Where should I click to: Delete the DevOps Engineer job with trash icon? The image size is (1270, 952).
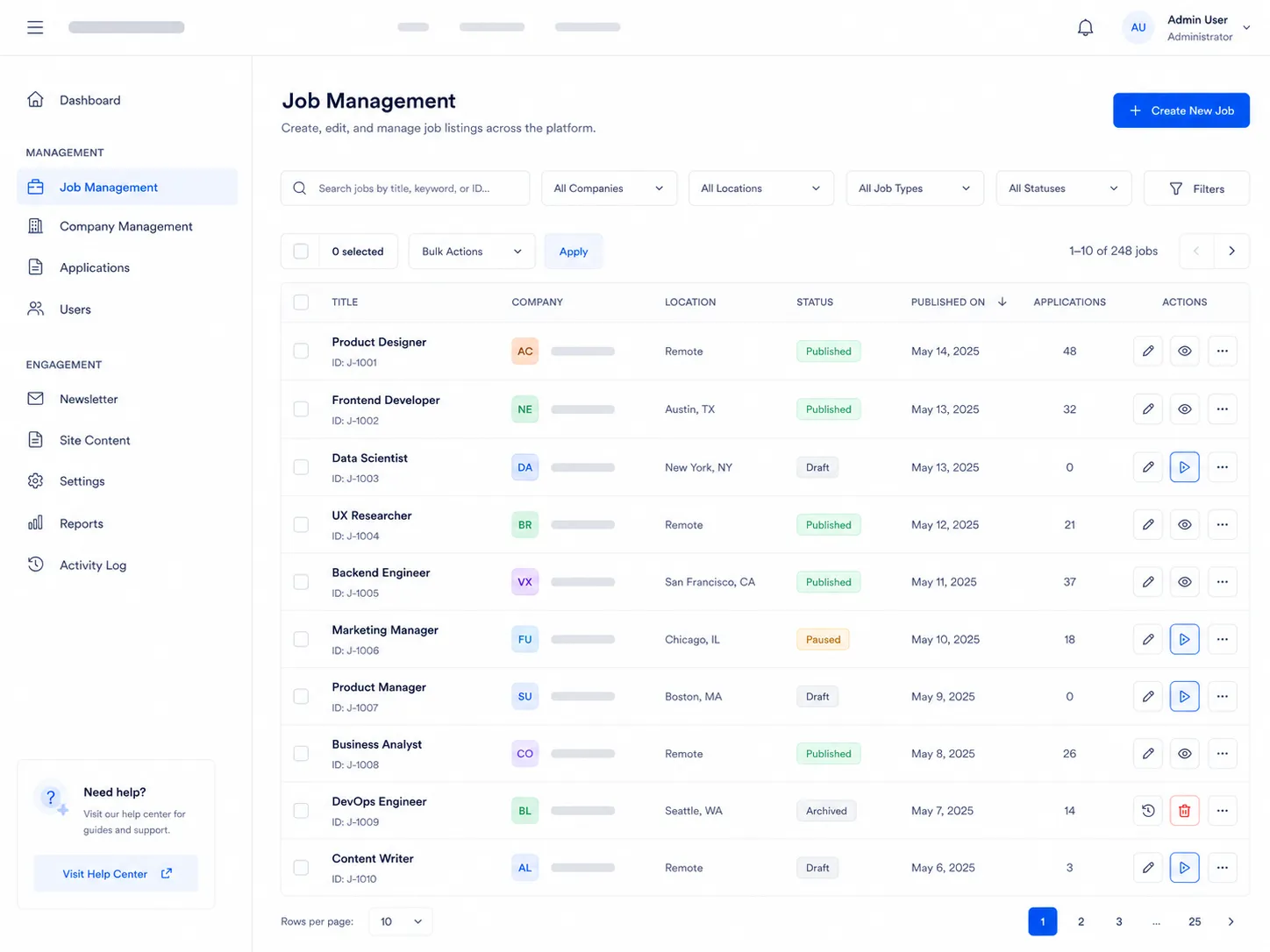pyautogui.click(x=1184, y=811)
